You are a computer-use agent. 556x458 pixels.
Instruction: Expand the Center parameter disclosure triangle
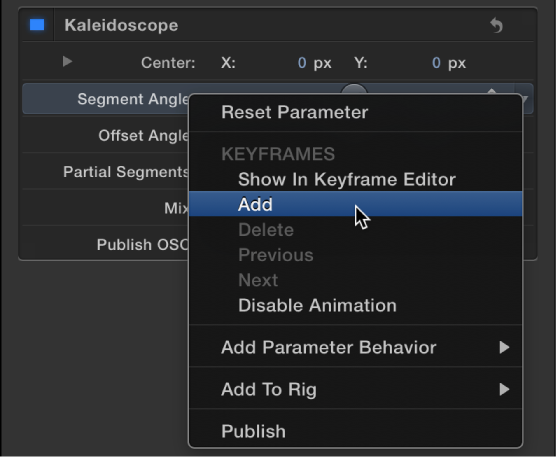pyautogui.click(x=67, y=61)
